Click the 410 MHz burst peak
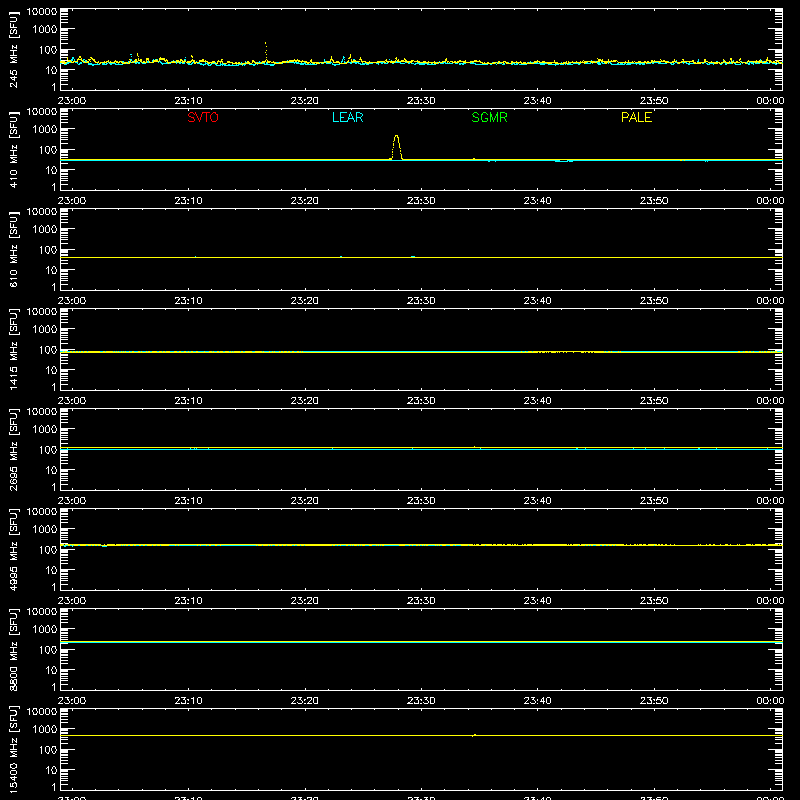This screenshot has height=800, width=800. [396, 137]
